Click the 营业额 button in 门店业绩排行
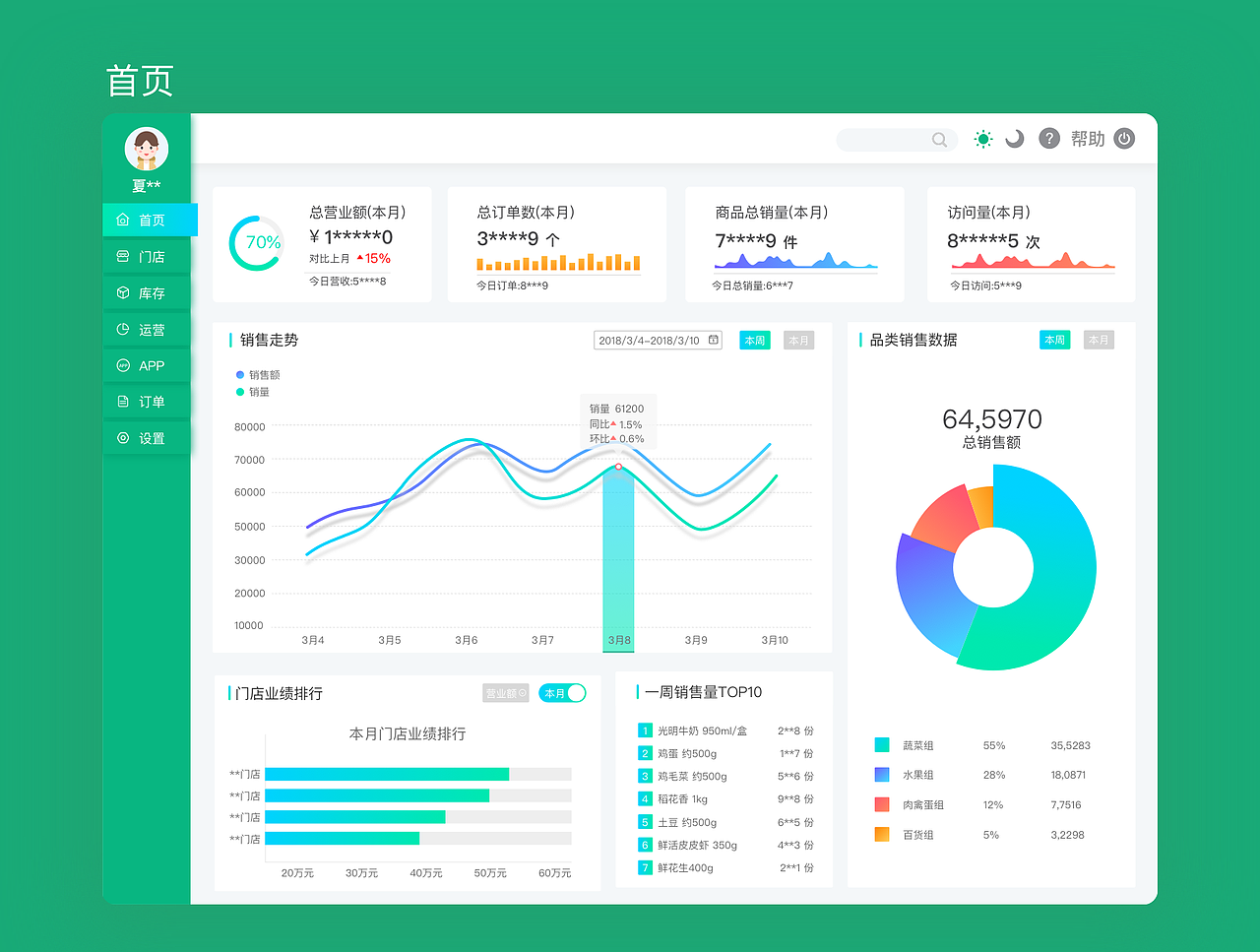Image resolution: width=1260 pixels, height=952 pixels. pyautogui.click(x=505, y=693)
